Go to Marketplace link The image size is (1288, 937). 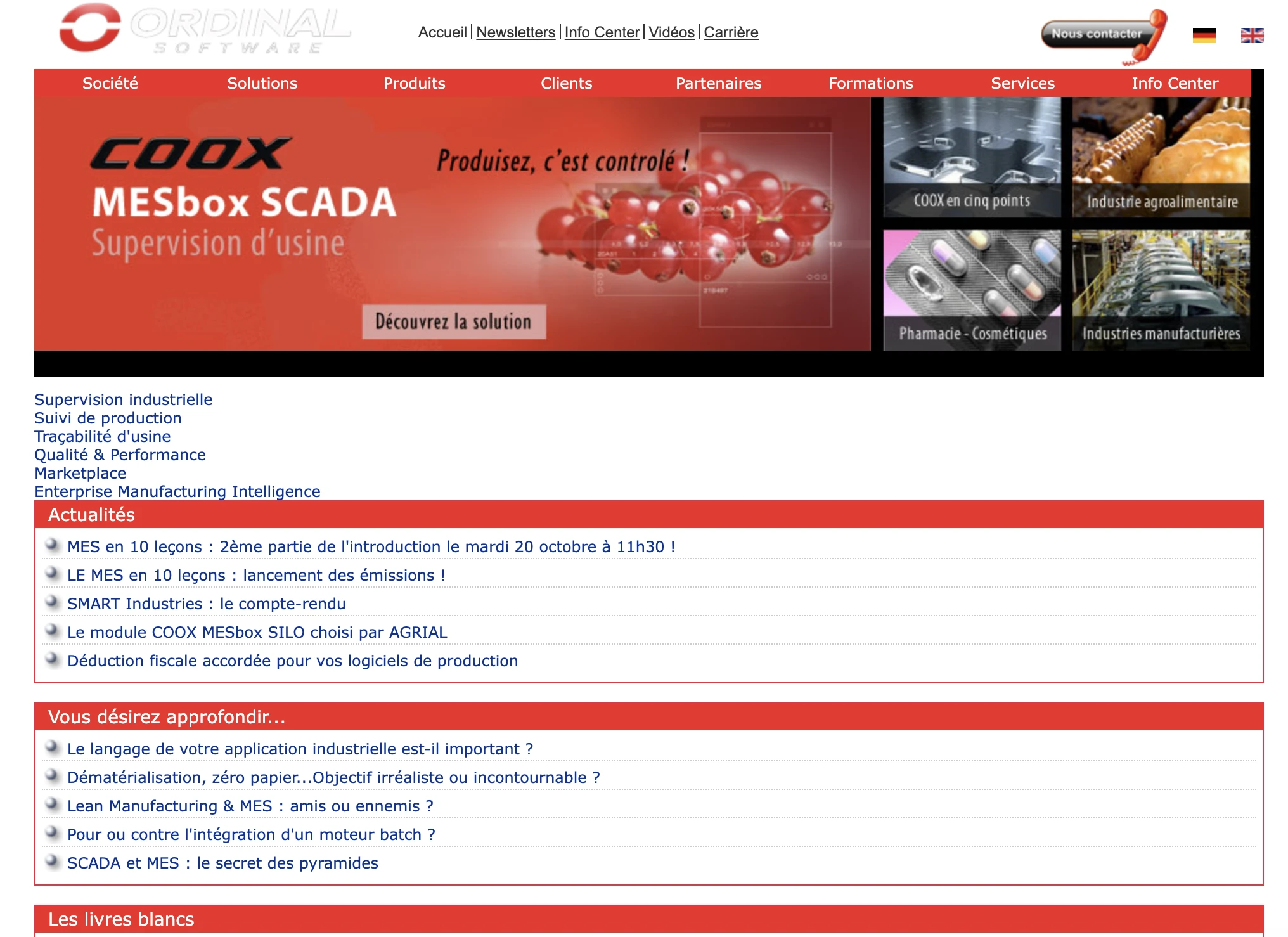pyautogui.click(x=80, y=474)
